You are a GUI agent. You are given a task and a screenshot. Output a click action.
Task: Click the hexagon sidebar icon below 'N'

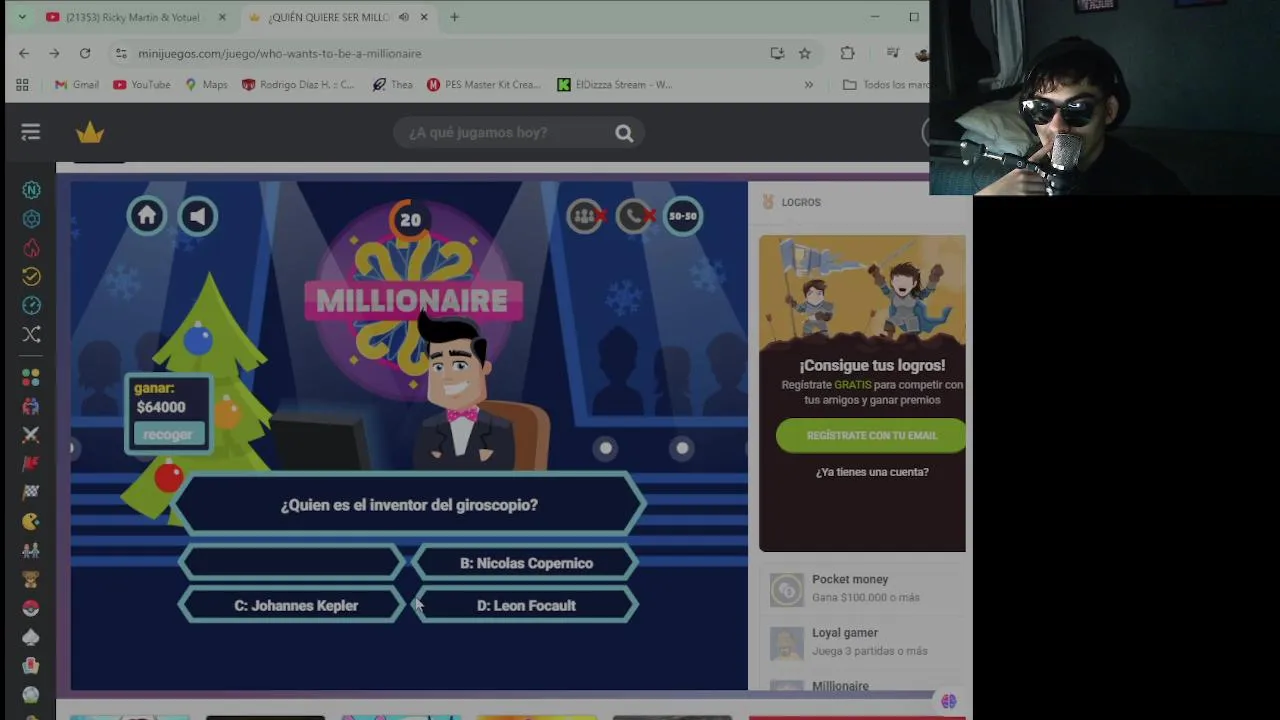[31, 219]
